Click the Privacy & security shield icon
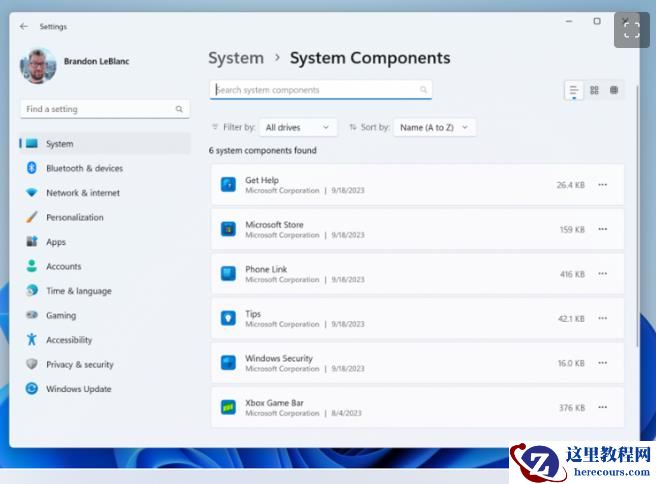Viewport: 656px width, 484px height. pos(32,364)
